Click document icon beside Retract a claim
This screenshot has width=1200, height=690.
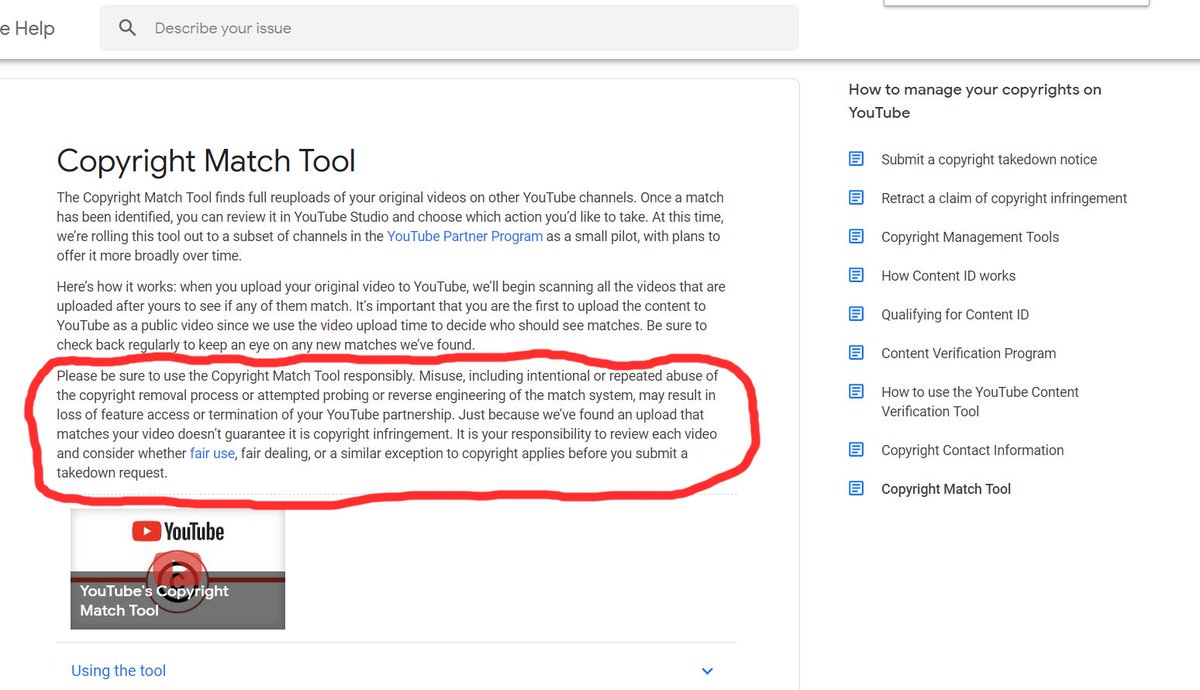856,198
